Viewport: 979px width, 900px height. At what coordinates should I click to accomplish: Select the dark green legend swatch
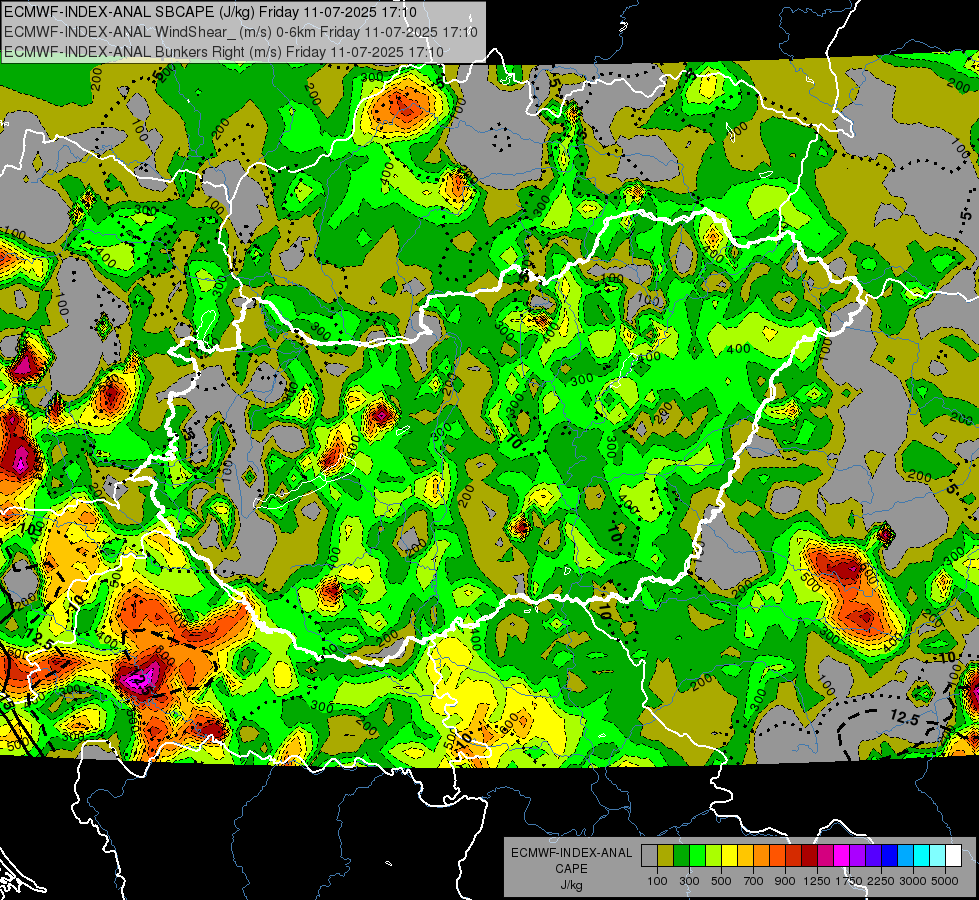click(681, 855)
